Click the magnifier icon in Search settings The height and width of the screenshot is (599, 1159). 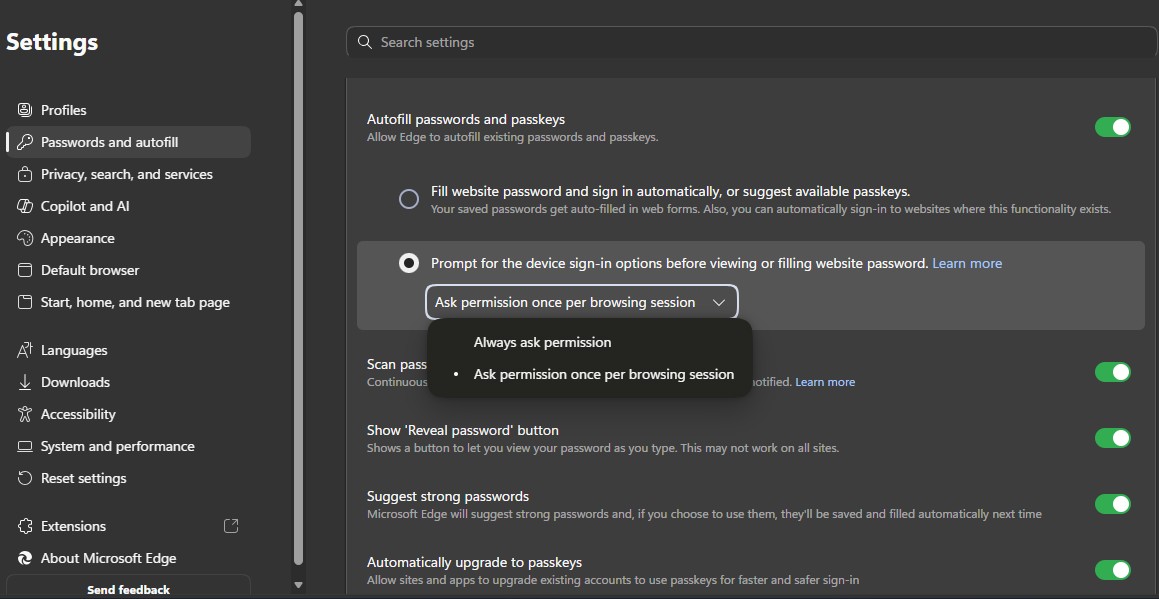point(364,42)
